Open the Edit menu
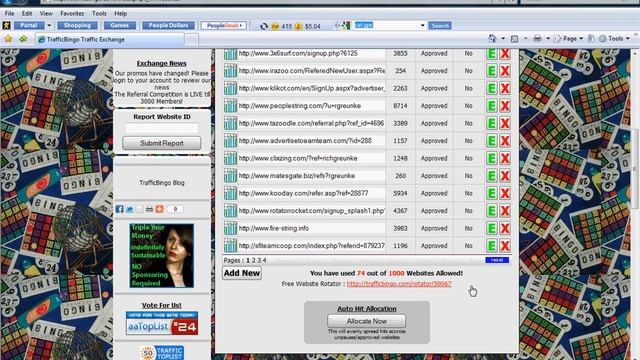Image resolution: width=640 pixels, height=360 pixels. pos(27,13)
